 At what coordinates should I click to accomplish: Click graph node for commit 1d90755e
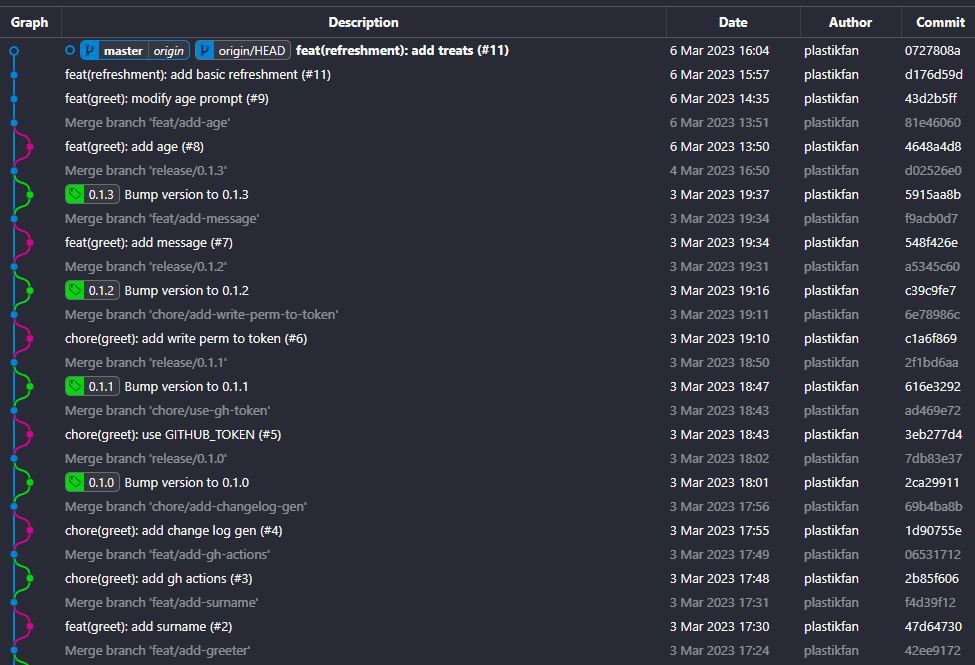(x=30, y=531)
